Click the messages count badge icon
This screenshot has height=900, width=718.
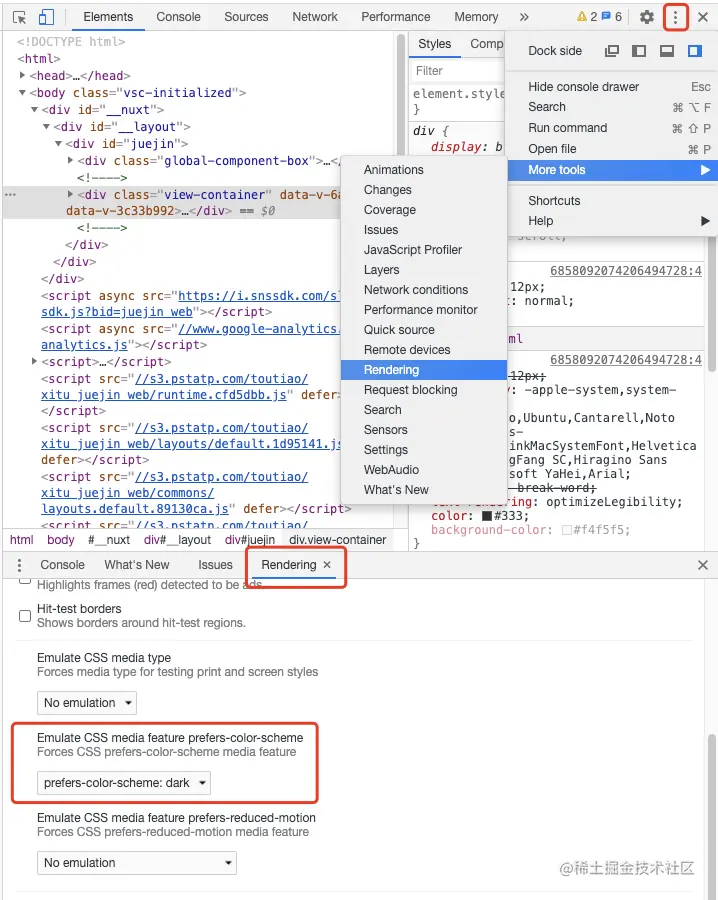(606, 16)
